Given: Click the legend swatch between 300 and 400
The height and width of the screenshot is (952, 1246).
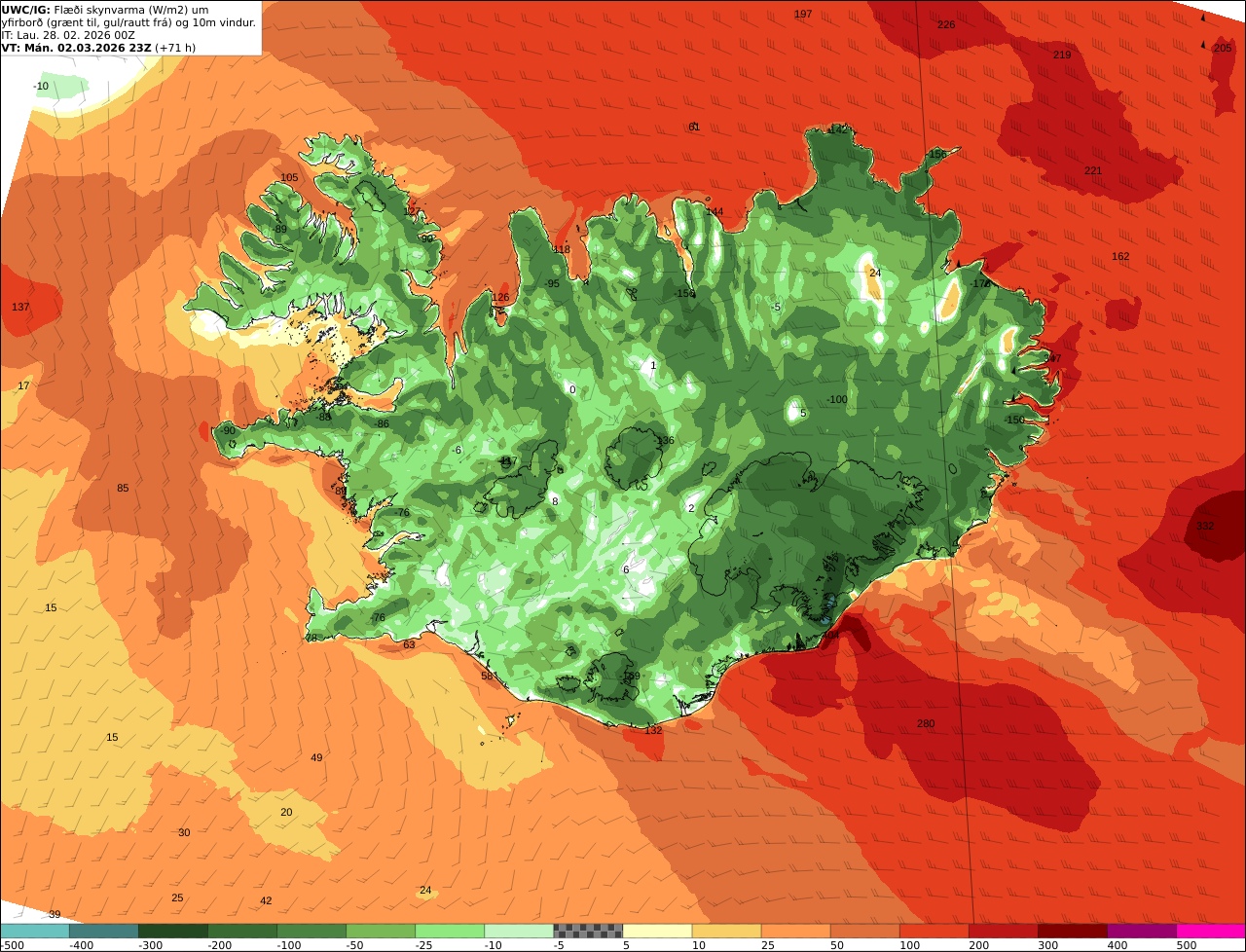Looking at the screenshot, I should pos(1071,931).
